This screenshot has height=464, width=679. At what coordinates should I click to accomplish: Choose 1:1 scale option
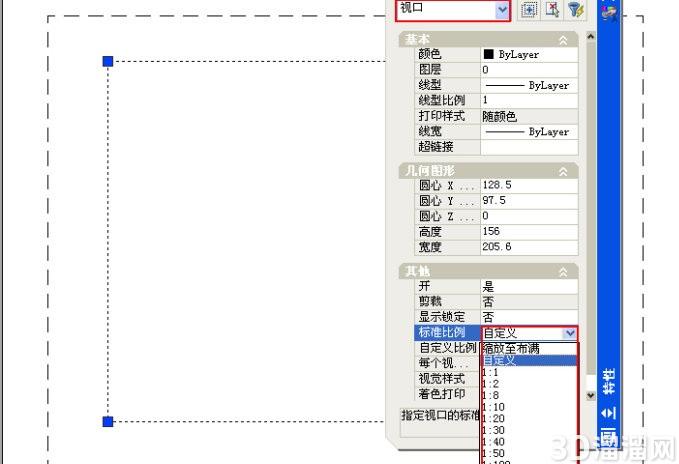tap(530, 372)
